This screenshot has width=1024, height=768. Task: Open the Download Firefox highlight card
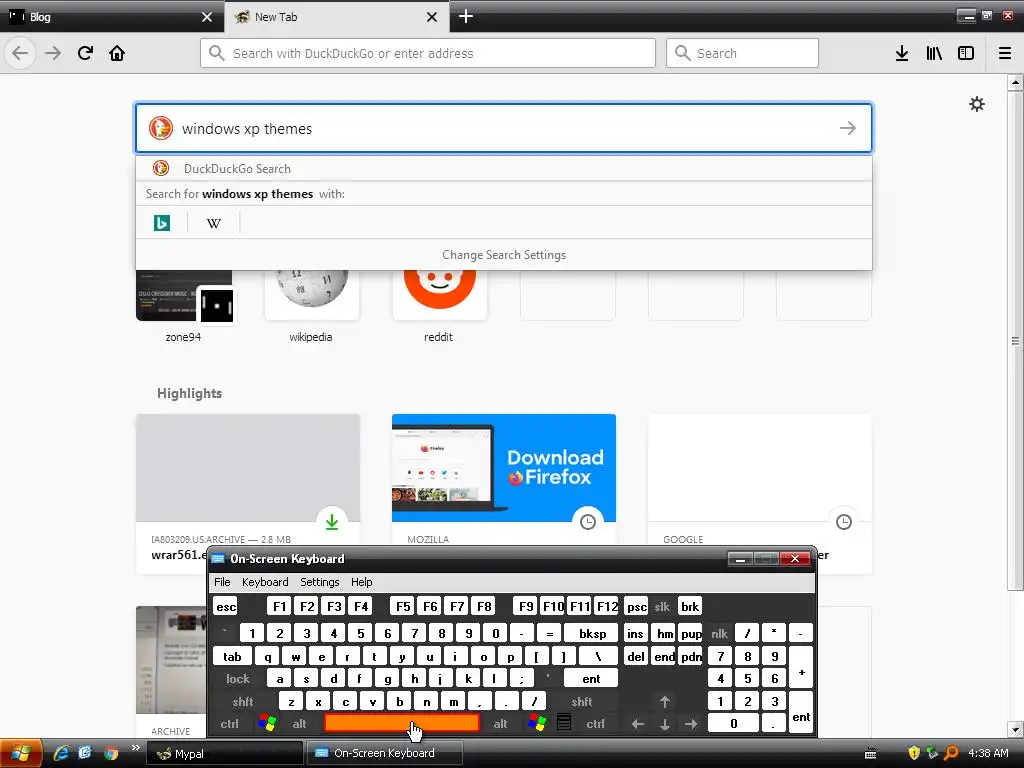[504, 479]
